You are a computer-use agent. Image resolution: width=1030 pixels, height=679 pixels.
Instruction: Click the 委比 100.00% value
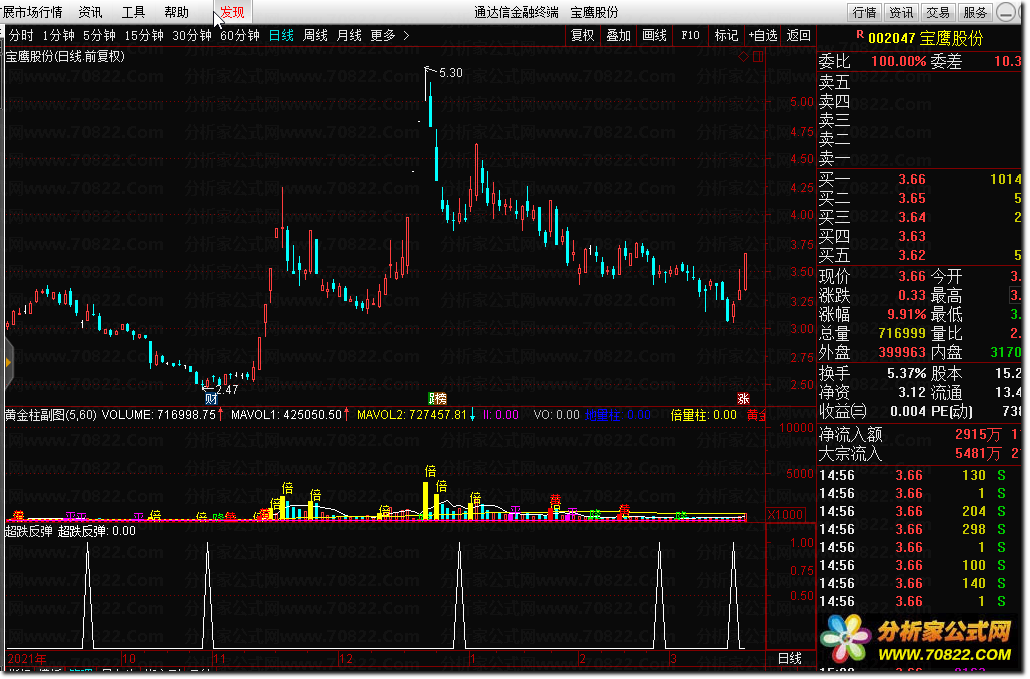point(899,62)
